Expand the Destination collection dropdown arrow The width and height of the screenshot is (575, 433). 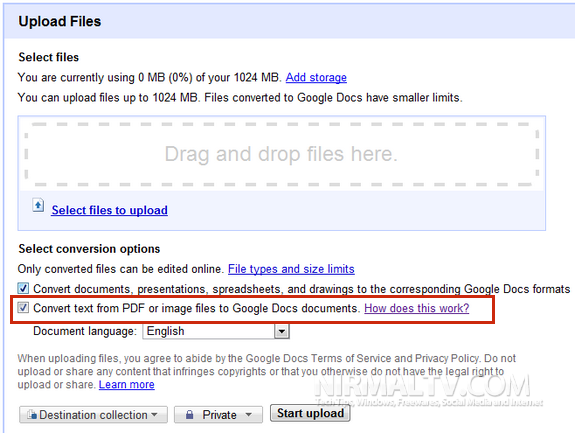click(x=154, y=415)
